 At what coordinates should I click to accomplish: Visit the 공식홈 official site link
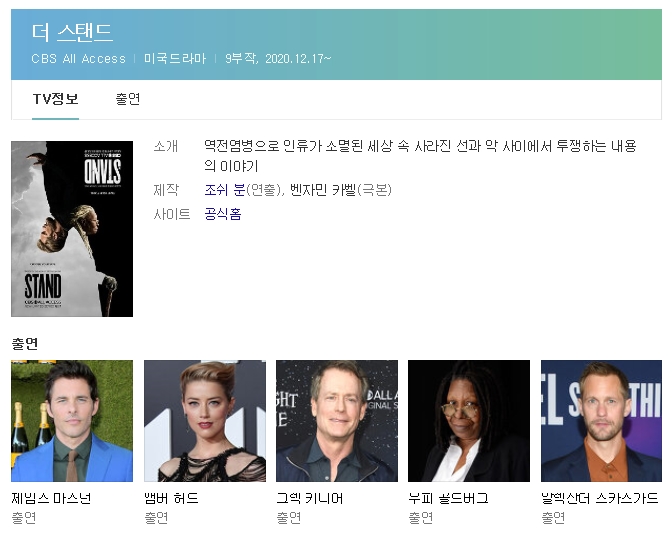(222, 214)
